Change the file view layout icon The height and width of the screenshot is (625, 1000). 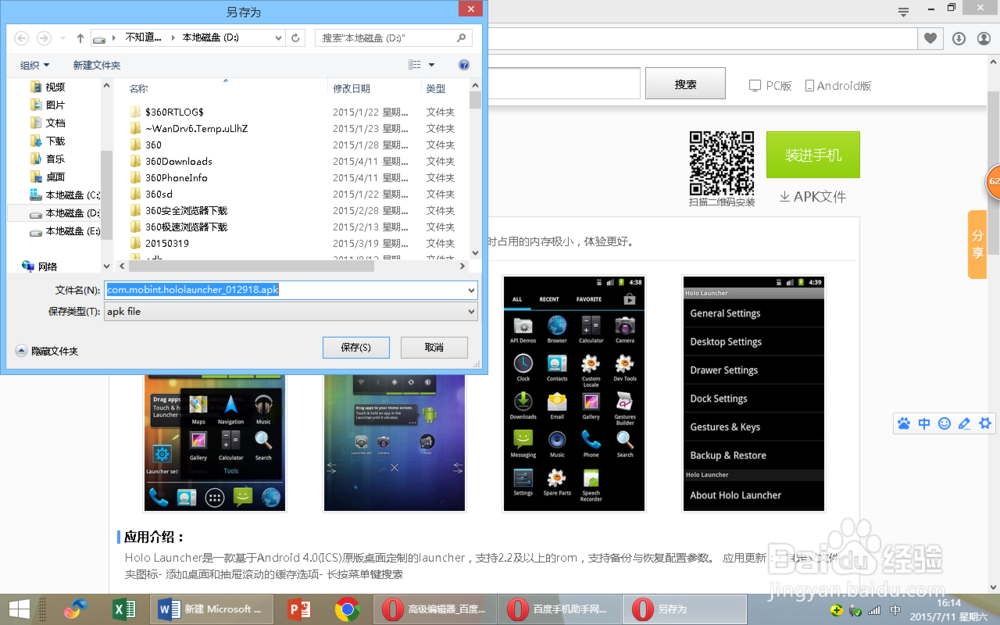pos(415,64)
